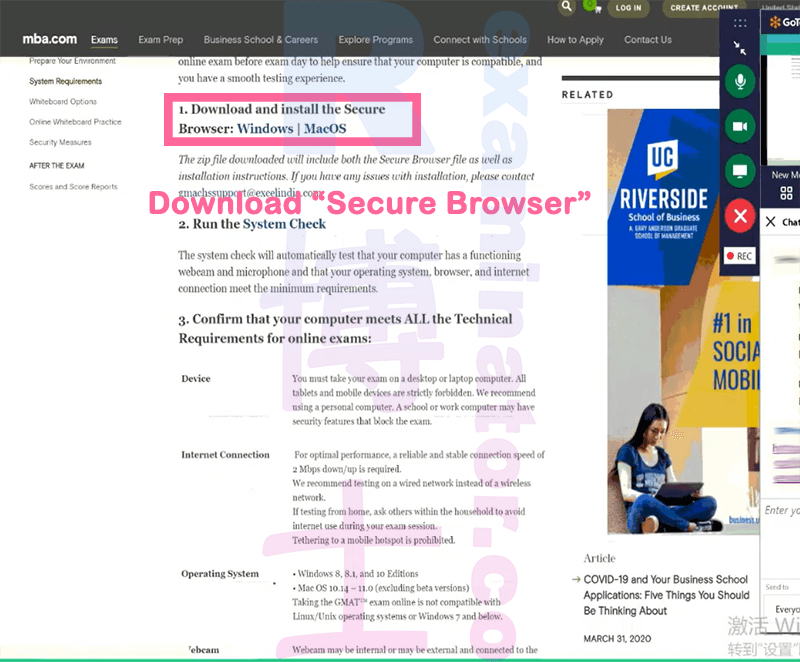The height and width of the screenshot is (662, 800).
Task: Open Online Whiteboard Practice sidebar link
Action: (75, 122)
